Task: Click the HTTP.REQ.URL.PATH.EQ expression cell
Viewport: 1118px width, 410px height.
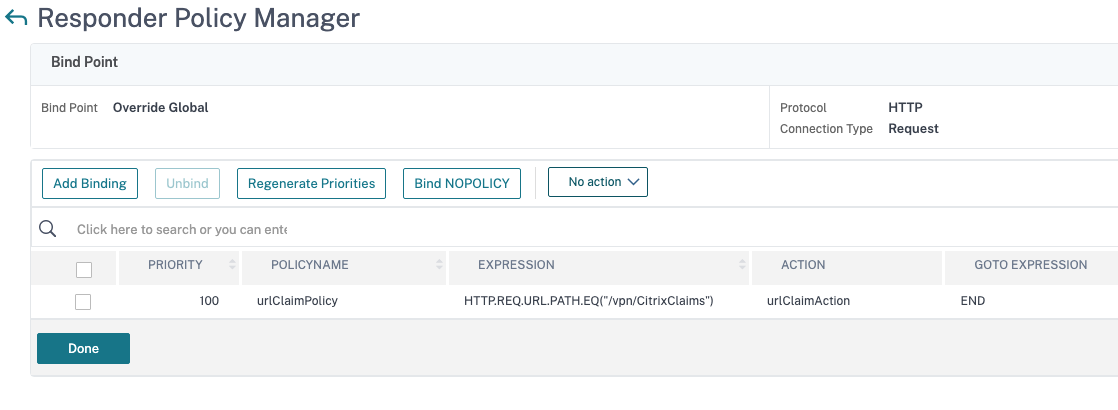Action: [588, 301]
